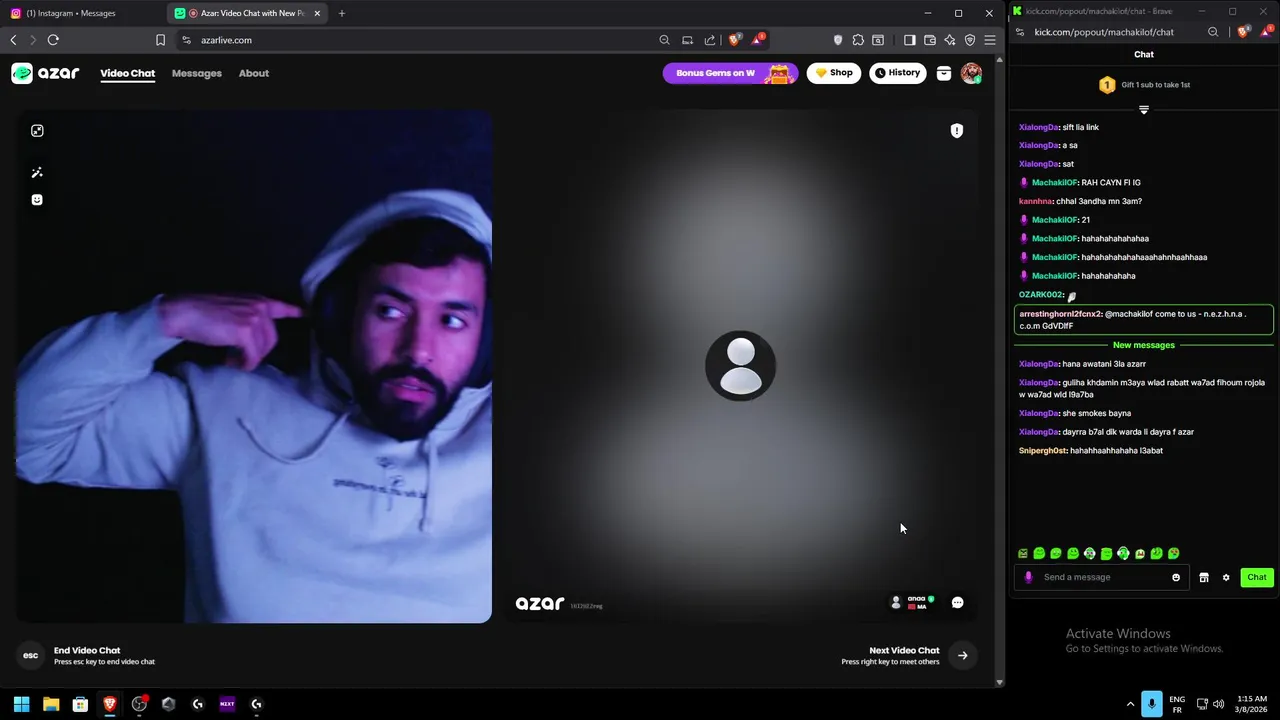Open the Brave VPN shield icon
This screenshot has height=720, width=1280.
(969, 40)
